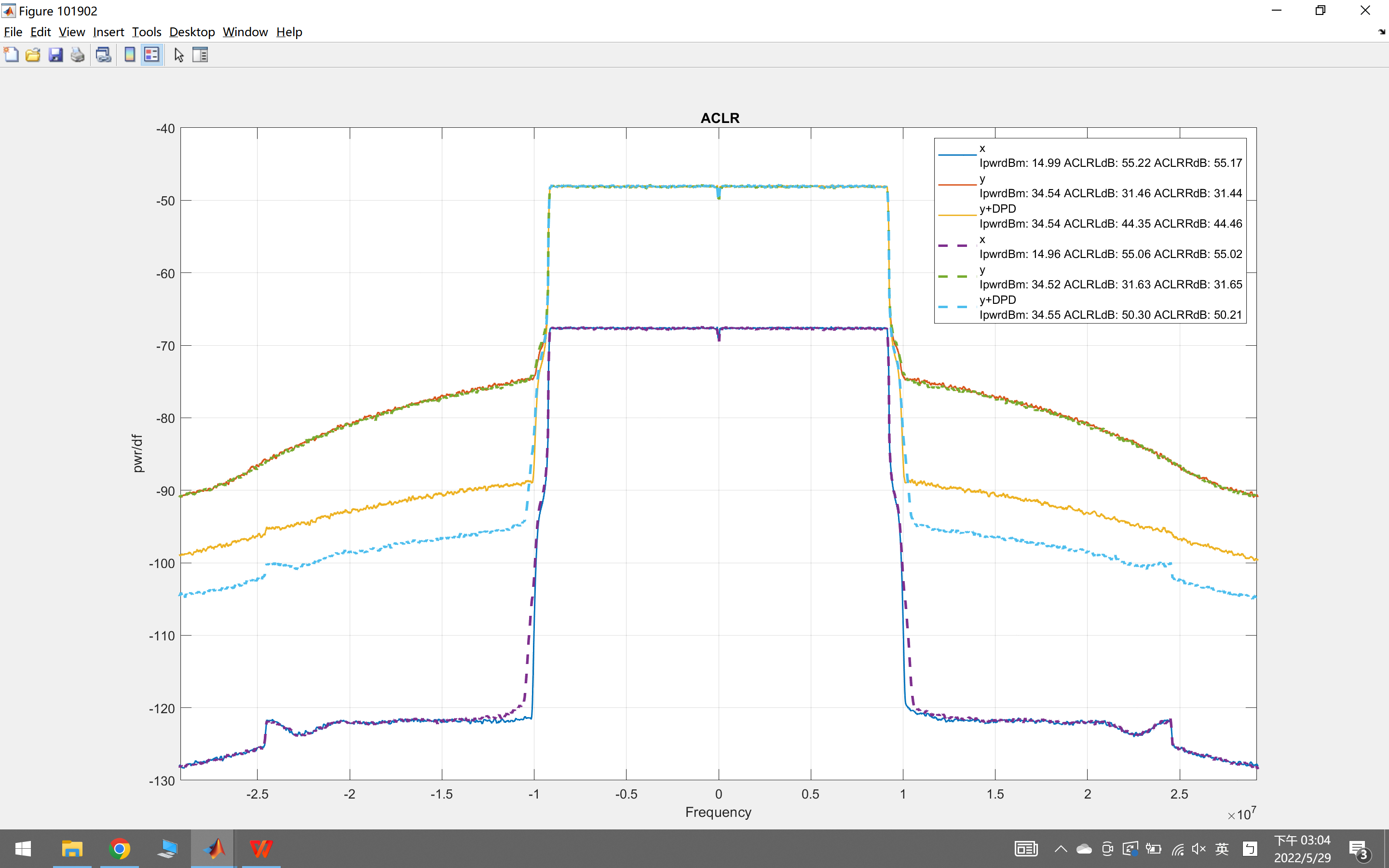Screen dimensions: 1389x868
Task: Open the Property Inspector icon
Action: click(200, 55)
